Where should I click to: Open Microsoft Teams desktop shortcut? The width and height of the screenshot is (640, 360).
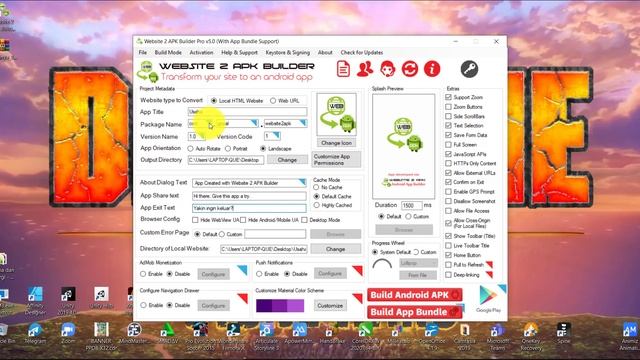[498, 337]
